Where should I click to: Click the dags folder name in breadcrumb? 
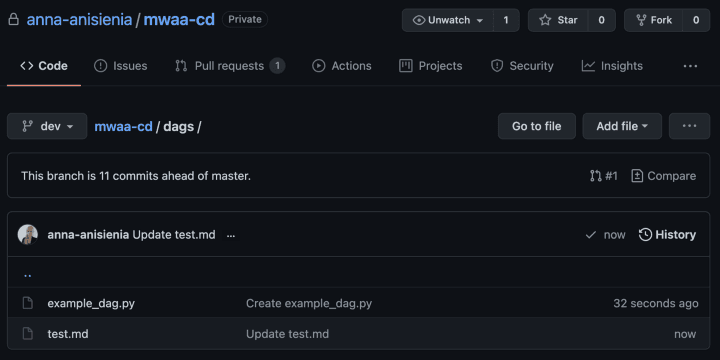point(179,126)
